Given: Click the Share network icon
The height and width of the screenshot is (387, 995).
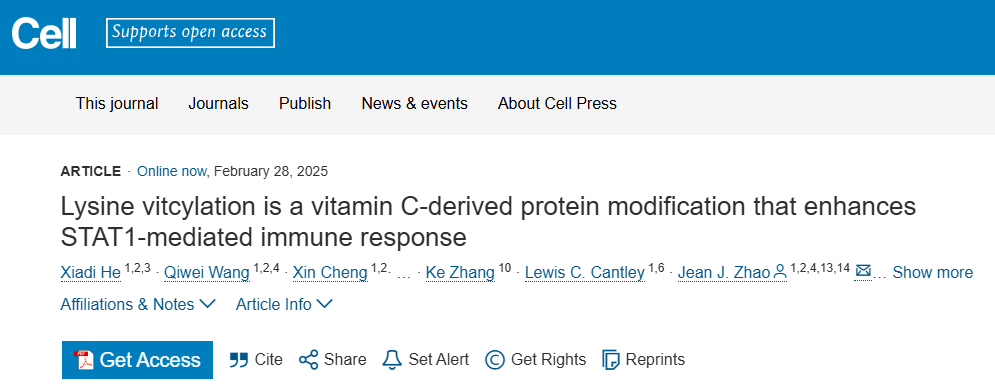Looking at the screenshot, I should [x=308, y=360].
